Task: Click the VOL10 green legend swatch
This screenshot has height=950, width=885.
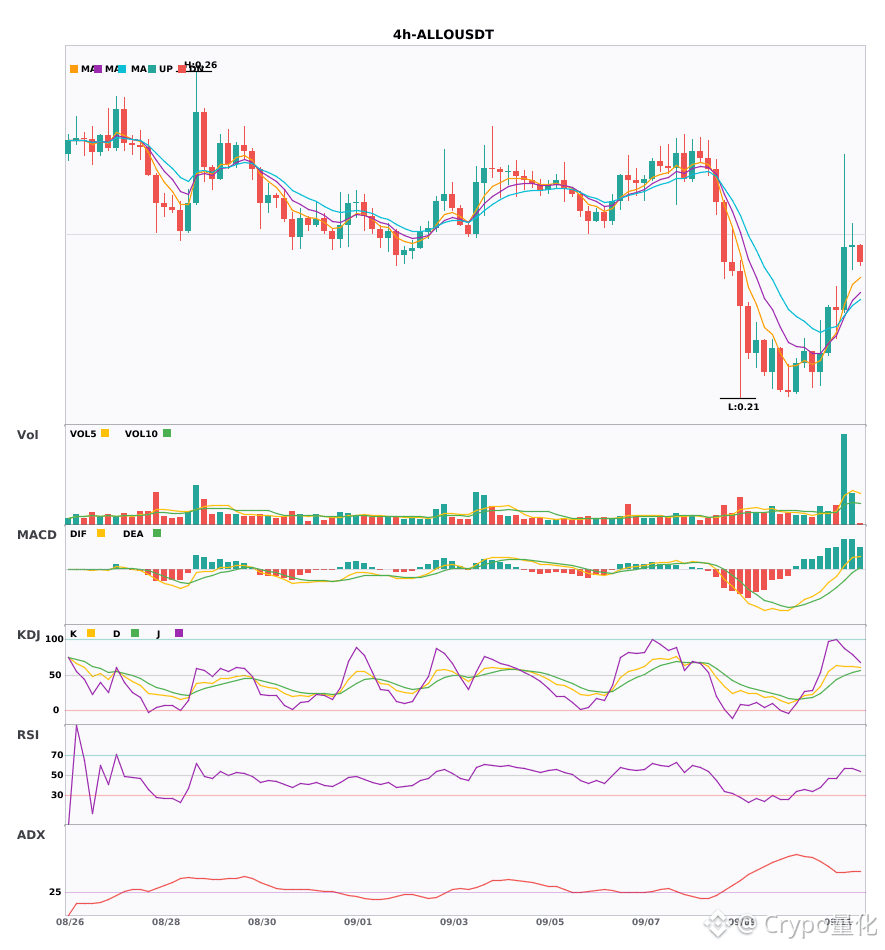Action: point(167,433)
